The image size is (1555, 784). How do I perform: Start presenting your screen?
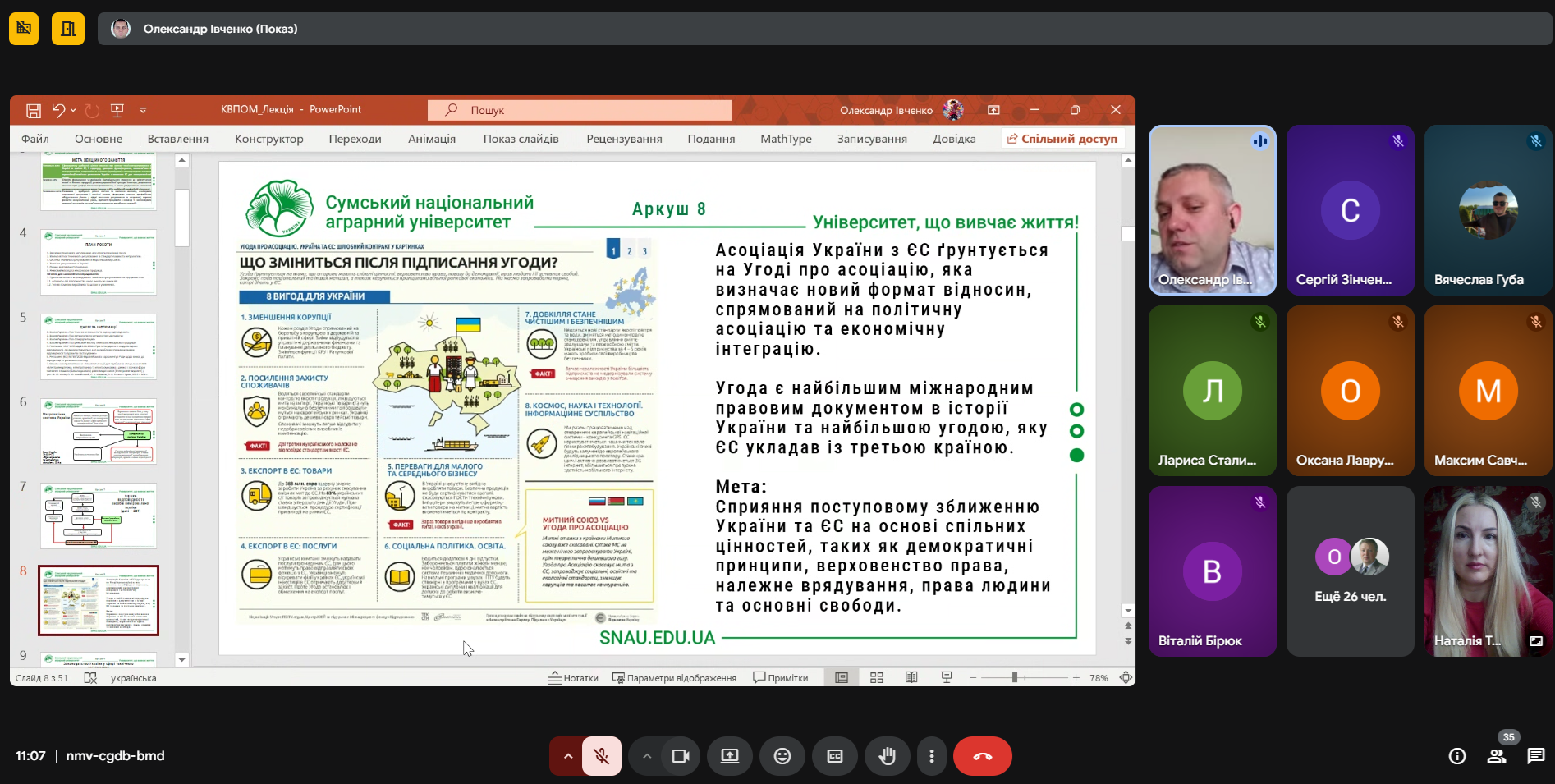click(x=730, y=756)
